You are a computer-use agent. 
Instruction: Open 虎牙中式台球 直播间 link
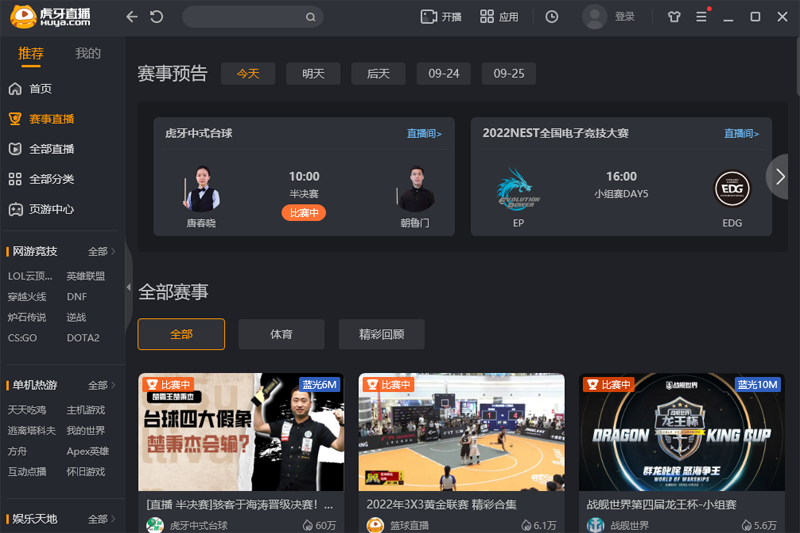click(424, 134)
